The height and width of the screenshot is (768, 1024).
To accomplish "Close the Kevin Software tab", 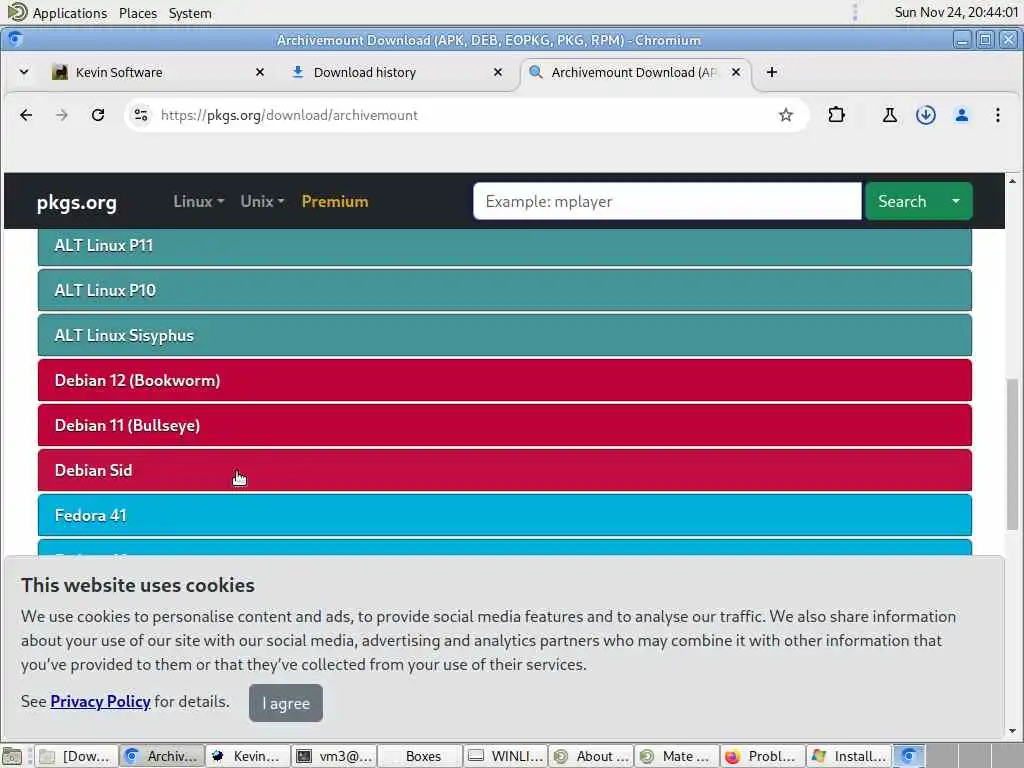I will (260, 72).
